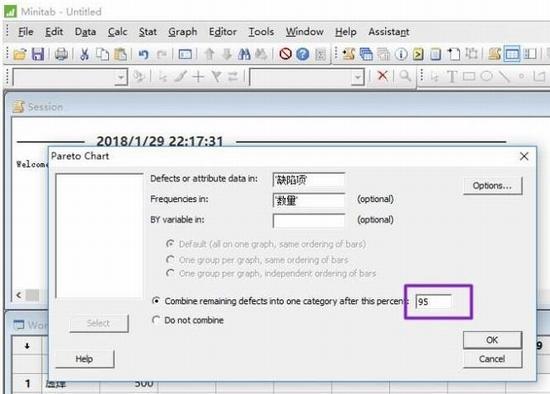Show Worksheets folder with stacked sheets icon
Screen dimensions: 550x394
tap(366, 54)
